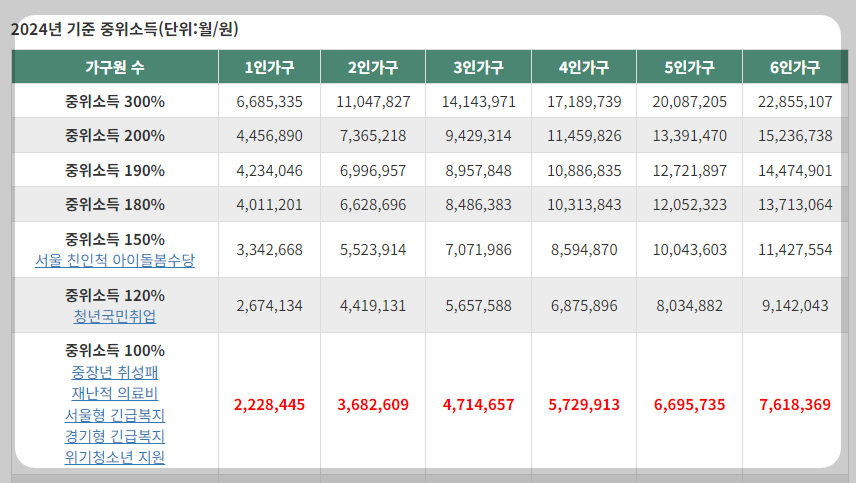The height and width of the screenshot is (483, 856).
Task: Click the value 17,189,739
Action: point(584,102)
